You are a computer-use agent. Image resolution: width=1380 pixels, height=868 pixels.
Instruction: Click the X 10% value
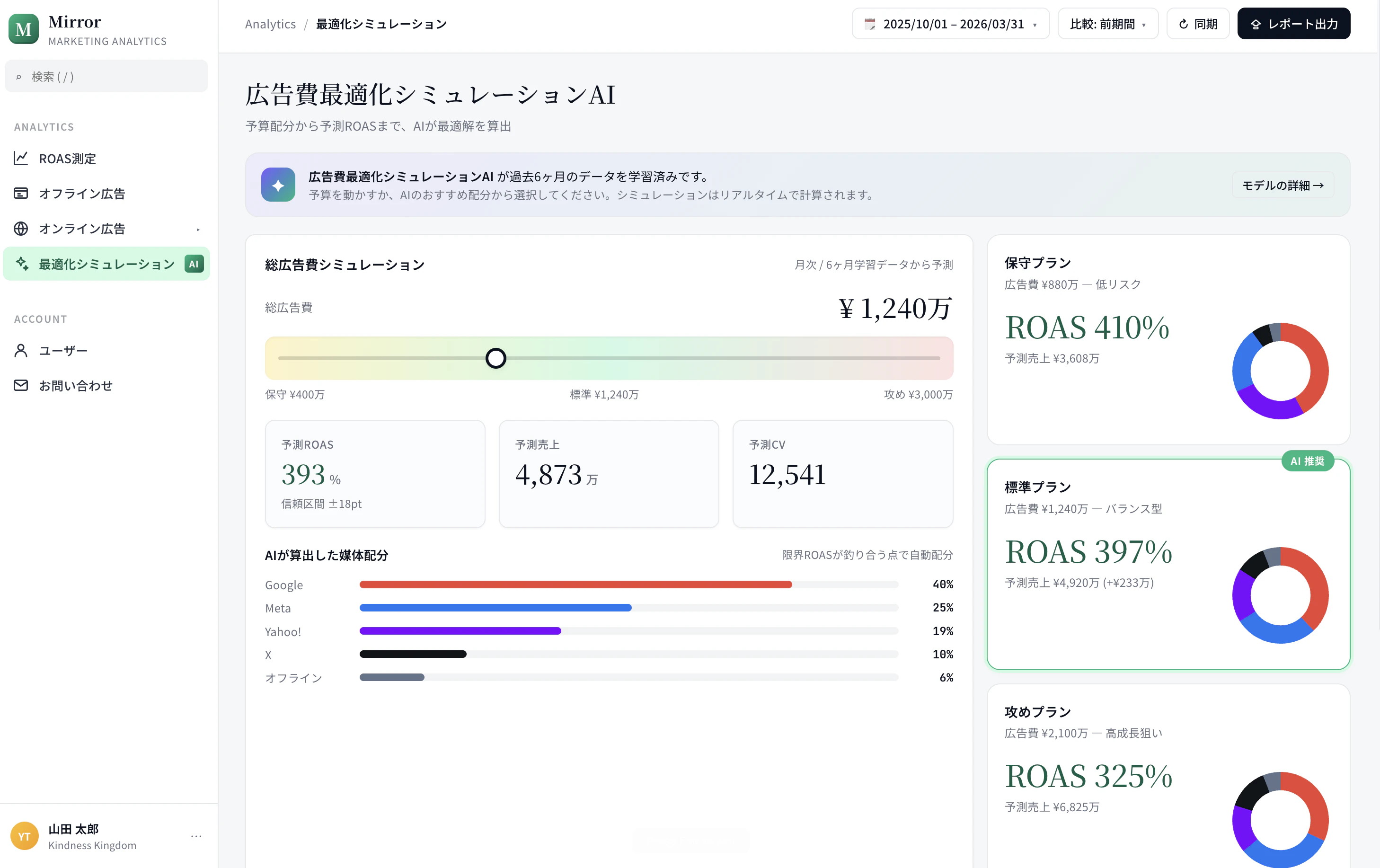pos(943,654)
